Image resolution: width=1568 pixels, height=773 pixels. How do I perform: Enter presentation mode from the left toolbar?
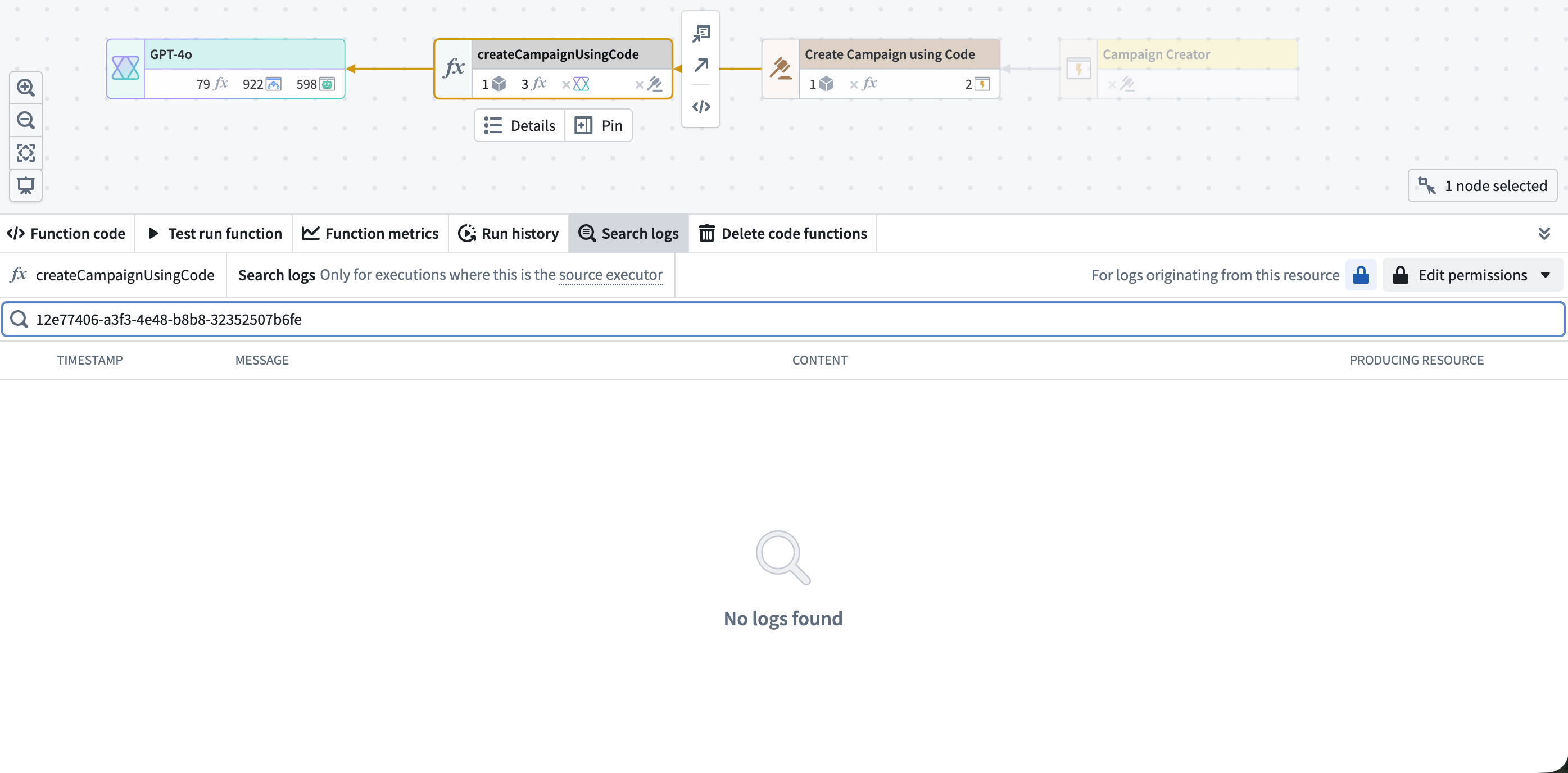tap(25, 185)
